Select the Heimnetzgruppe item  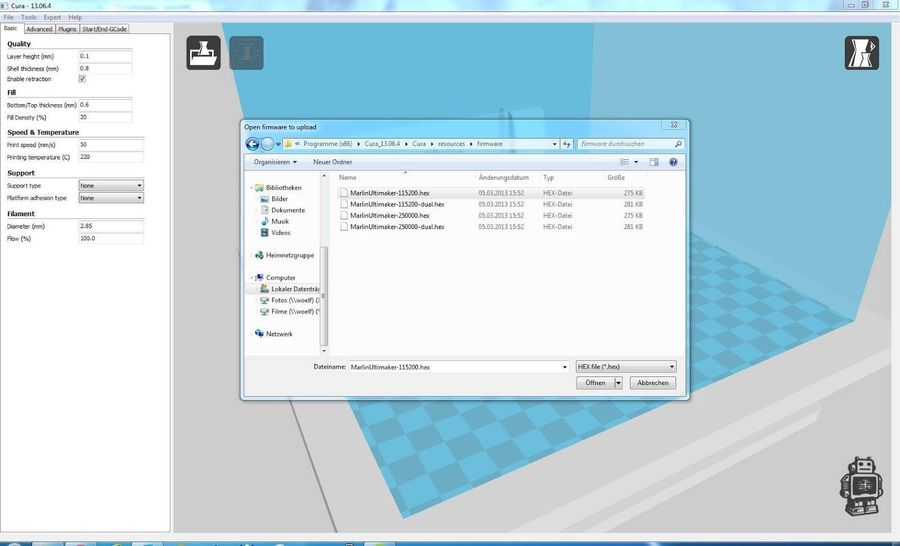289,255
